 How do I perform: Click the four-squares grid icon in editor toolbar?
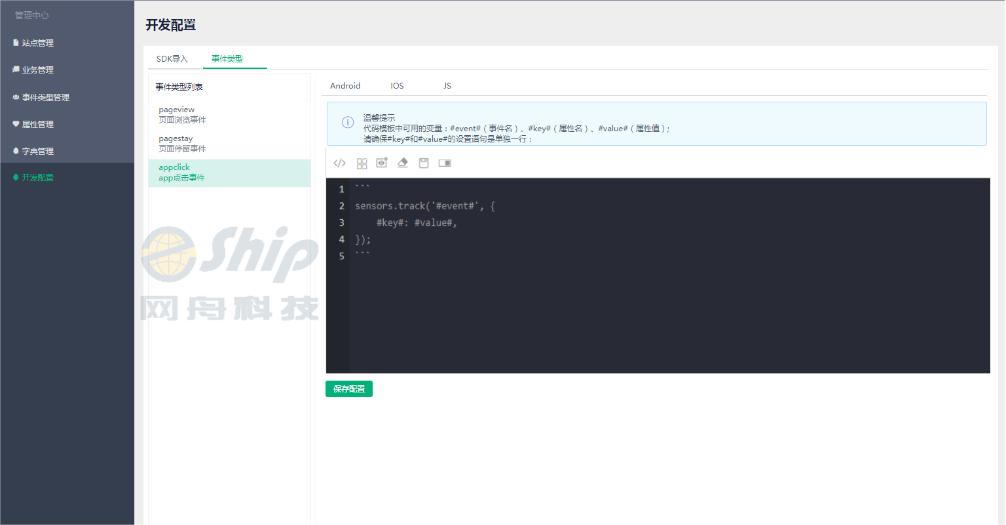(362, 163)
